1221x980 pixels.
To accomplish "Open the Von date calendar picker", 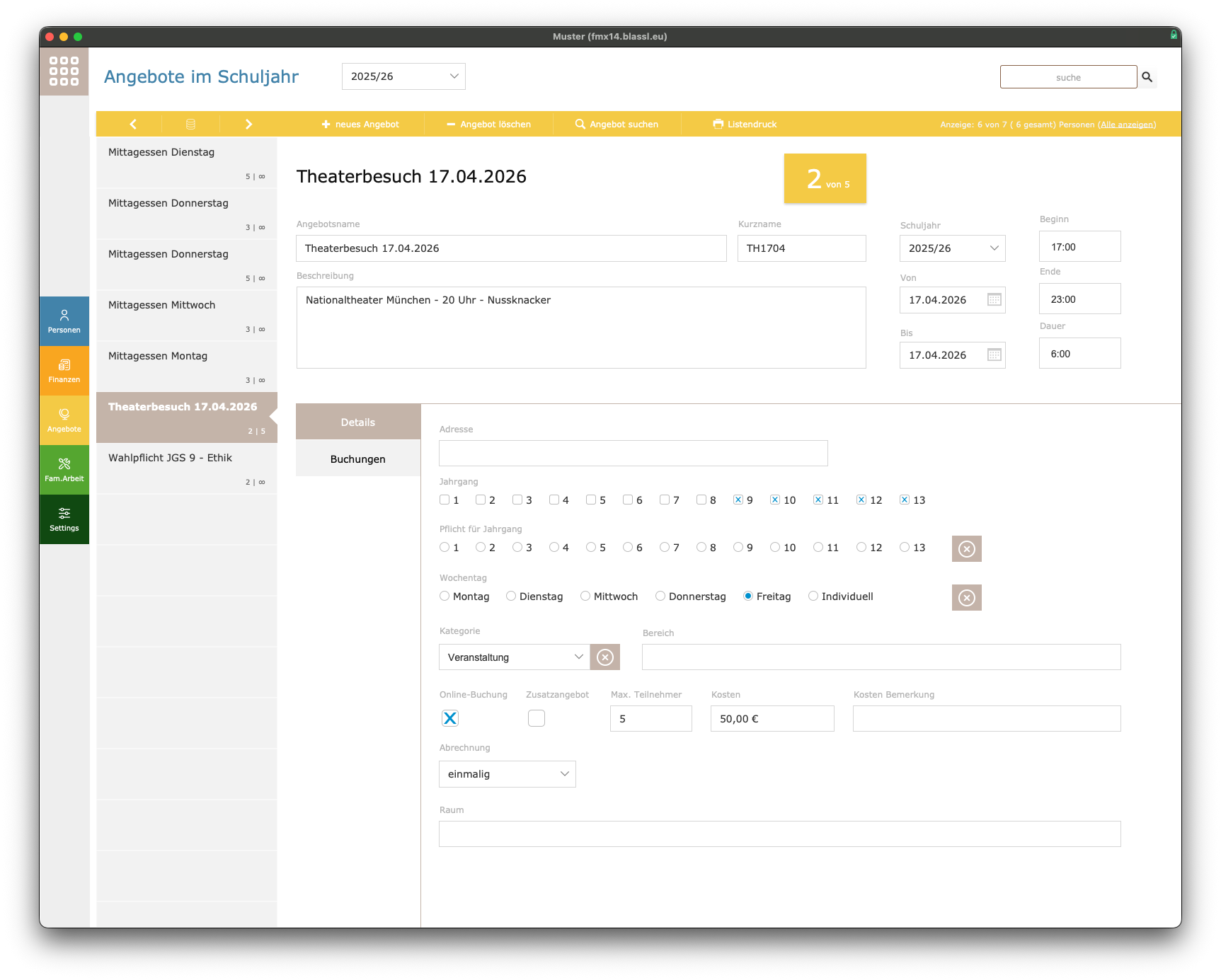I will click(994, 300).
